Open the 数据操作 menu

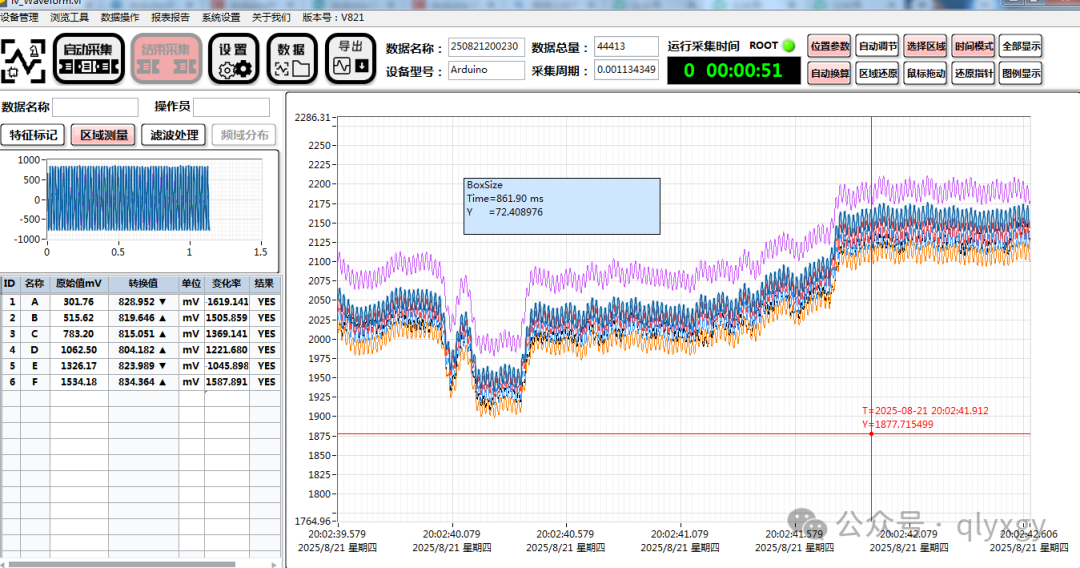(120, 17)
